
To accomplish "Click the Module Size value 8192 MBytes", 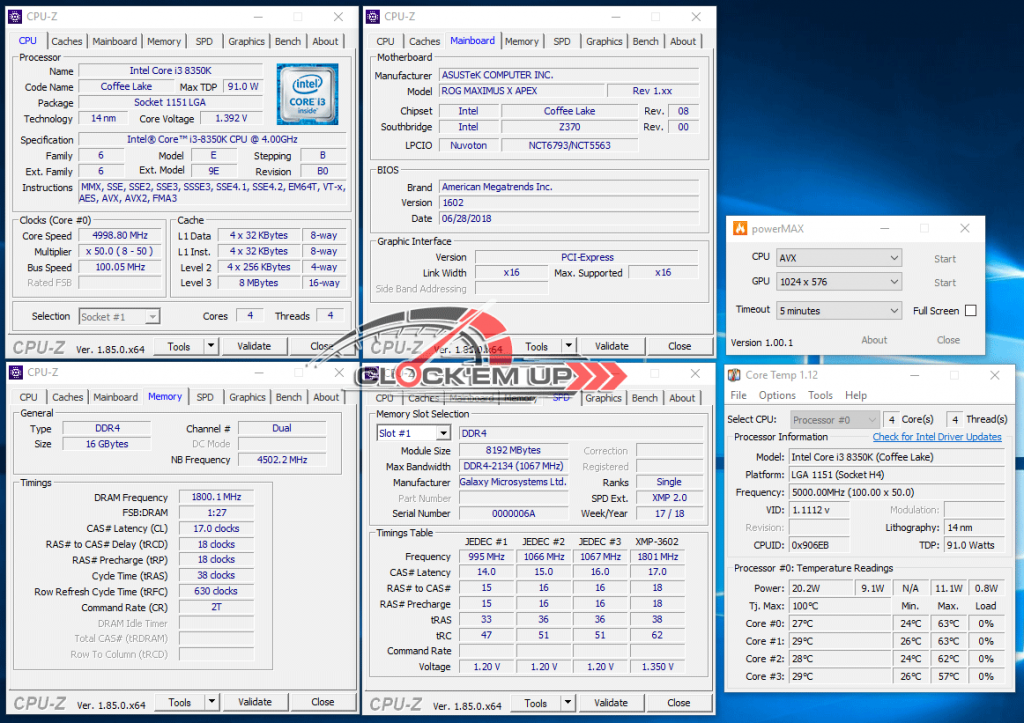I will pyautogui.click(x=513, y=450).
